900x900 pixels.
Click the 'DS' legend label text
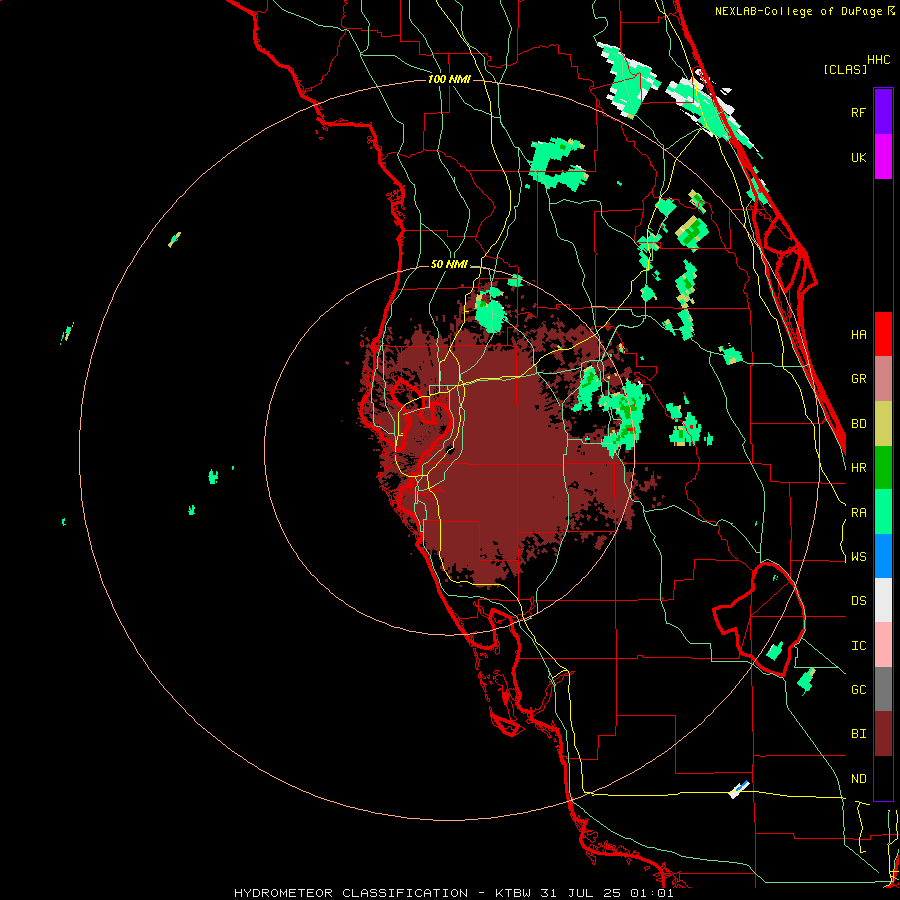pos(858,601)
